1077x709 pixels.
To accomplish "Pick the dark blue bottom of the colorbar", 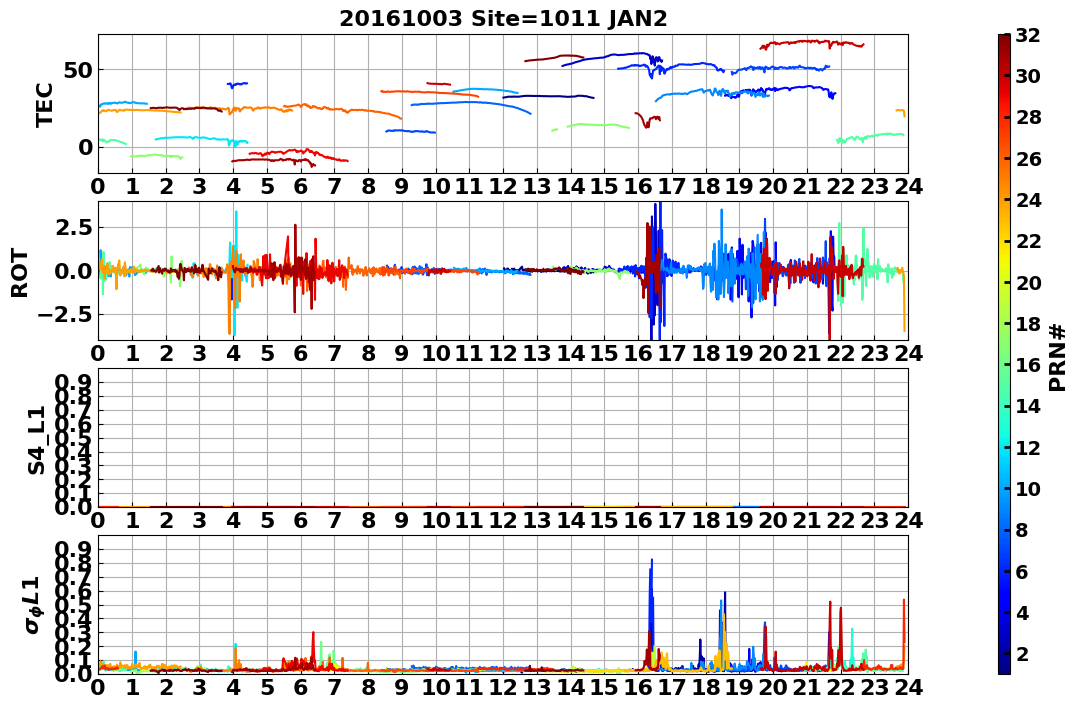I will (1004, 666).
